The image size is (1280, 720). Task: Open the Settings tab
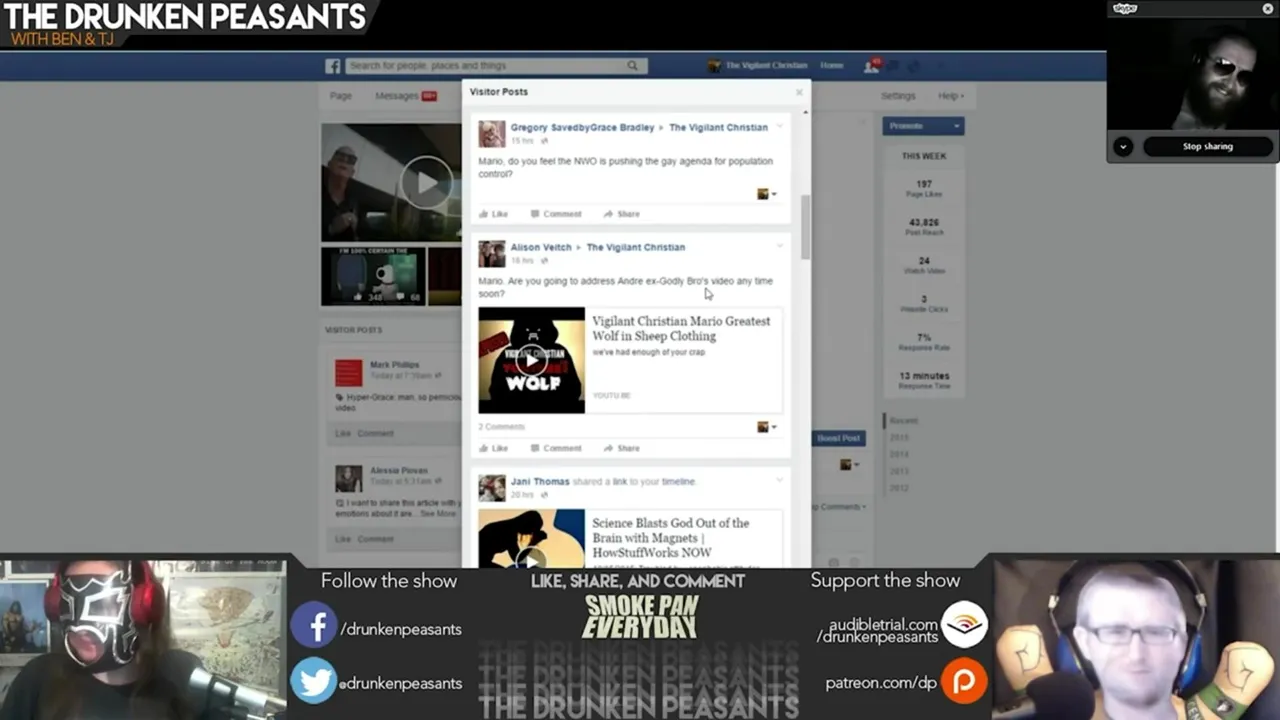tap(898, 96)
